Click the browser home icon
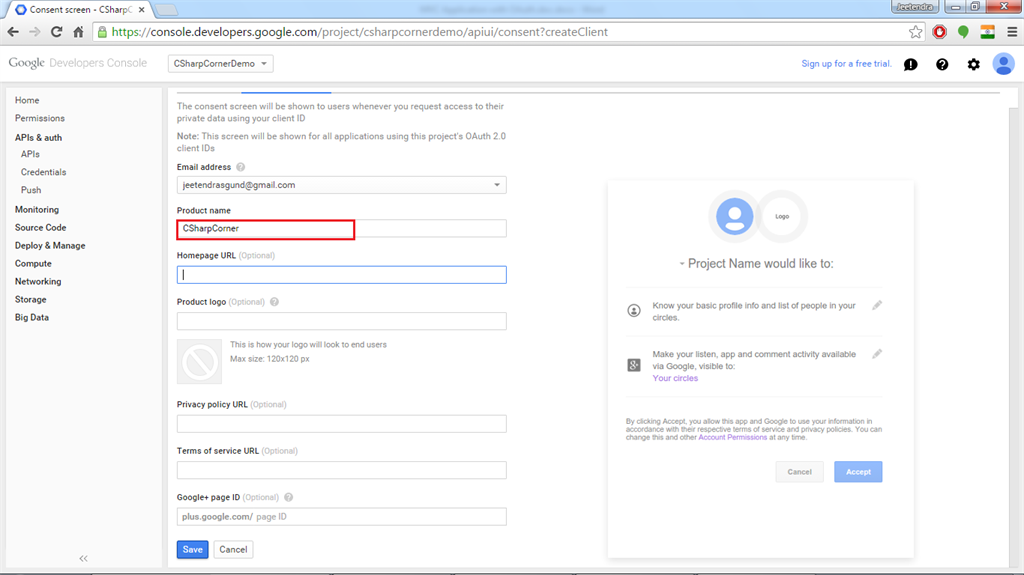The image size is (1024, 575). (78, 32)
